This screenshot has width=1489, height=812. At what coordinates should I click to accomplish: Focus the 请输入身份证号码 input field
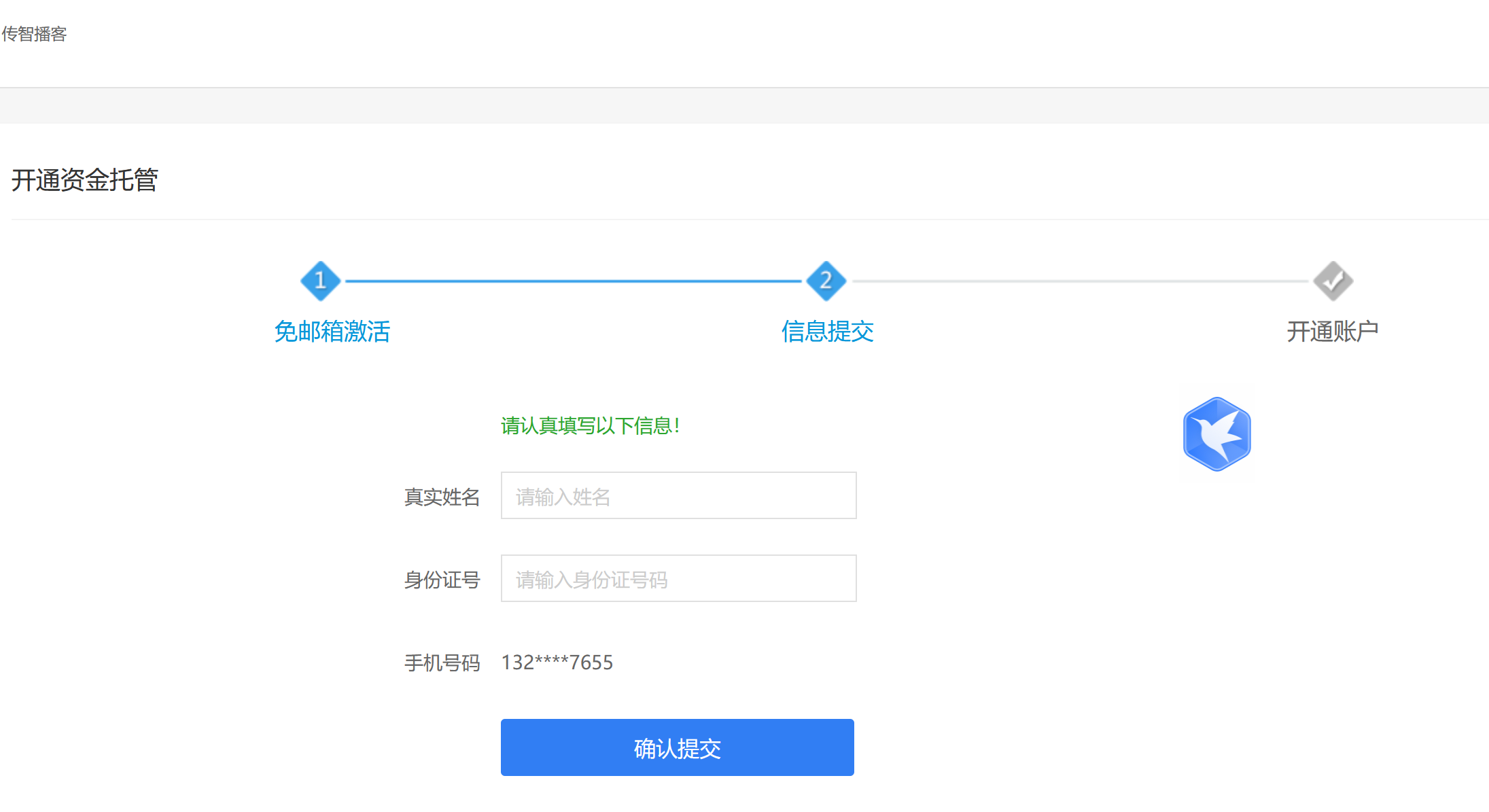[x=678, y=579]
